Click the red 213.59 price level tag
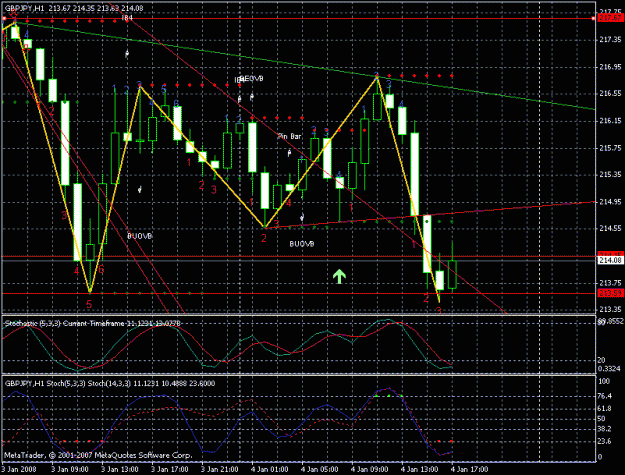625x475 pixels. (x=610, y=293)
